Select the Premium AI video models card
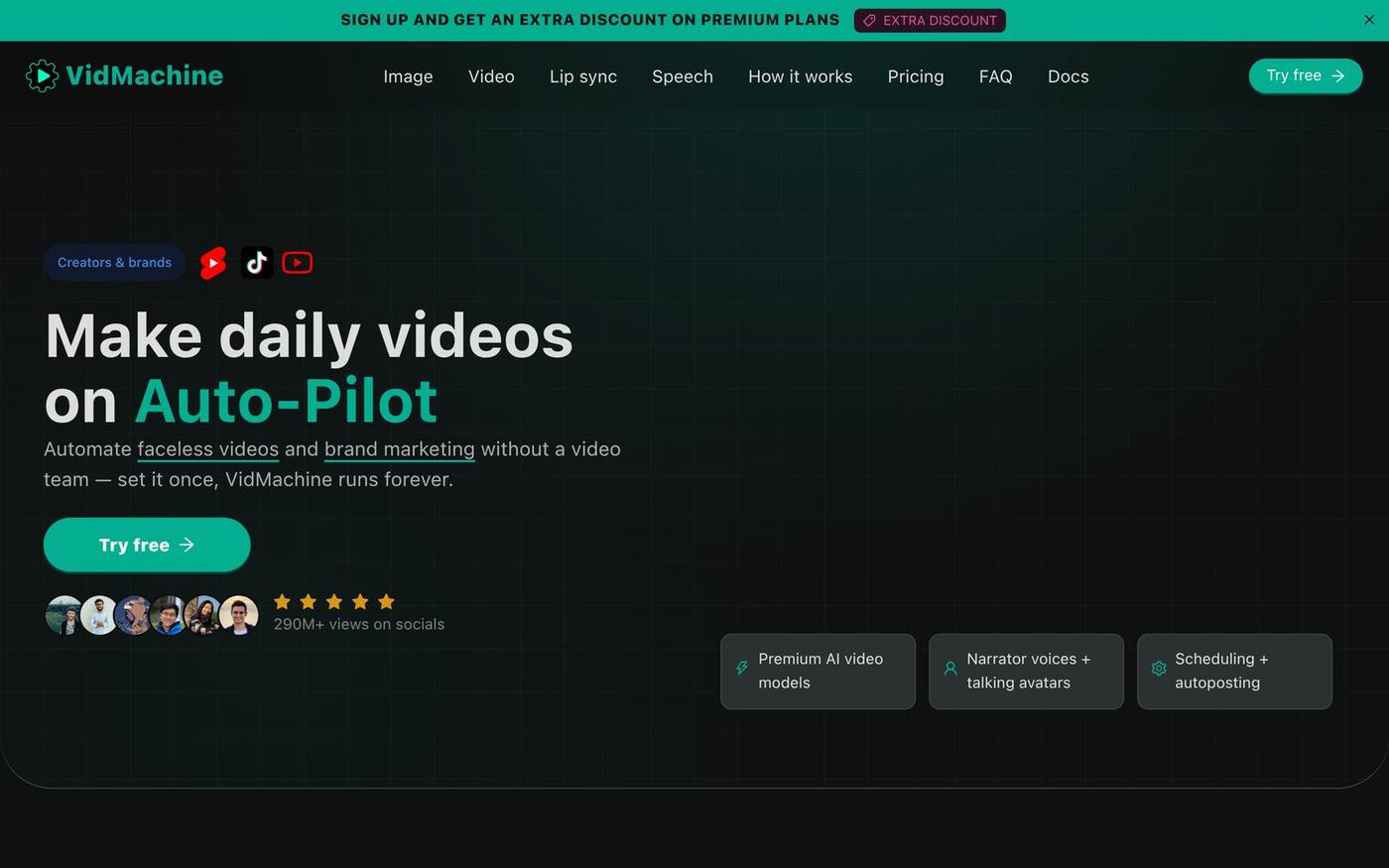Screen dimensions: 1389x868 tap(818, 672)
